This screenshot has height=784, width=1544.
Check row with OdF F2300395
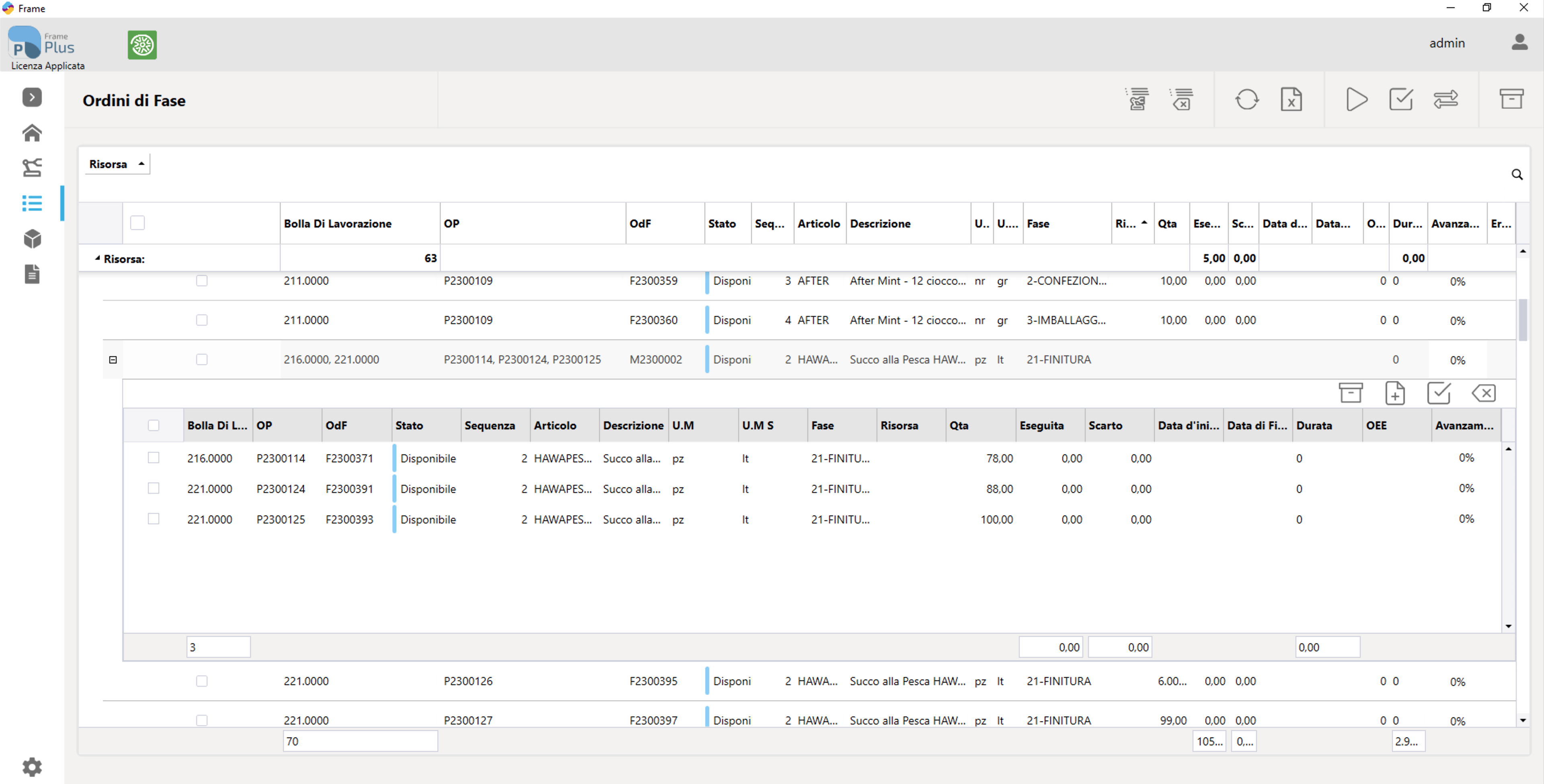201,681
